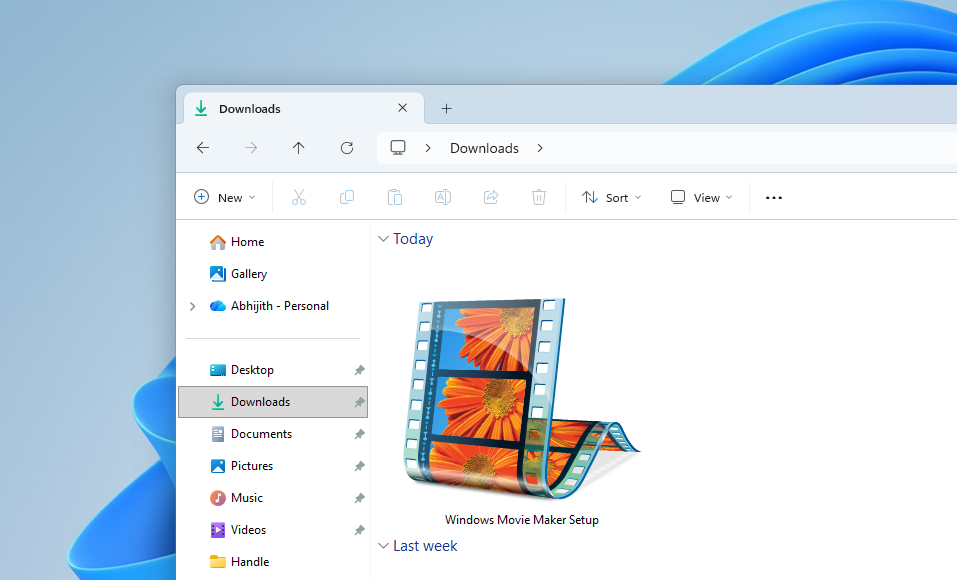The image size is (957, 581).
Task: Click the Rename icon
Action: (x=442, y=197)
